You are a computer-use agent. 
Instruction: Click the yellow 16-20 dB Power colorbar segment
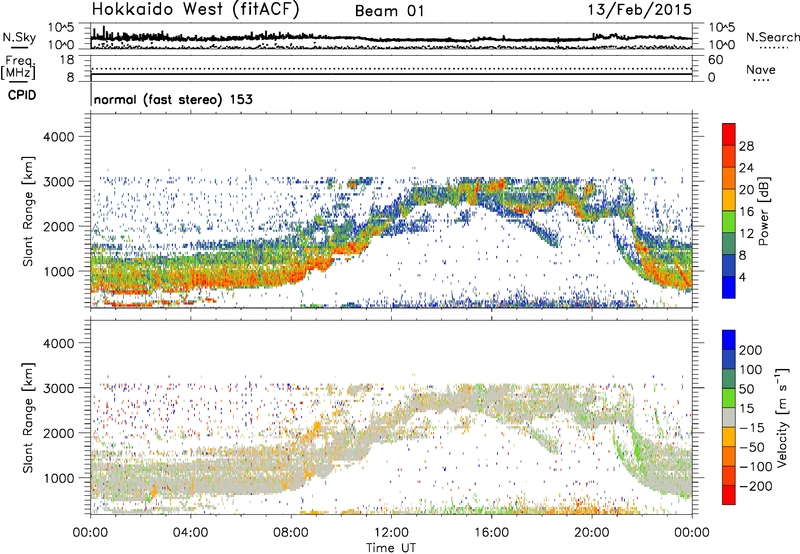(x=729, y=200)
